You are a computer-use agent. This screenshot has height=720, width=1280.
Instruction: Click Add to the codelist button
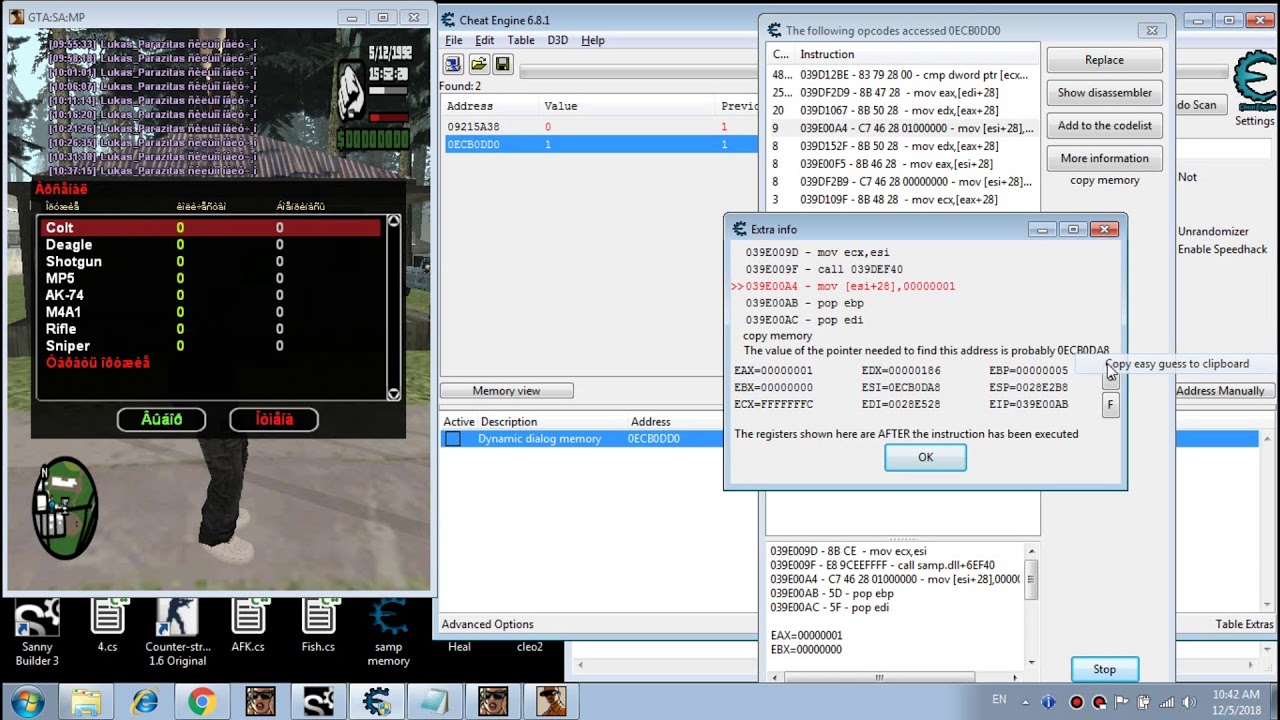pyautogui.click(x=1104, y=126)
